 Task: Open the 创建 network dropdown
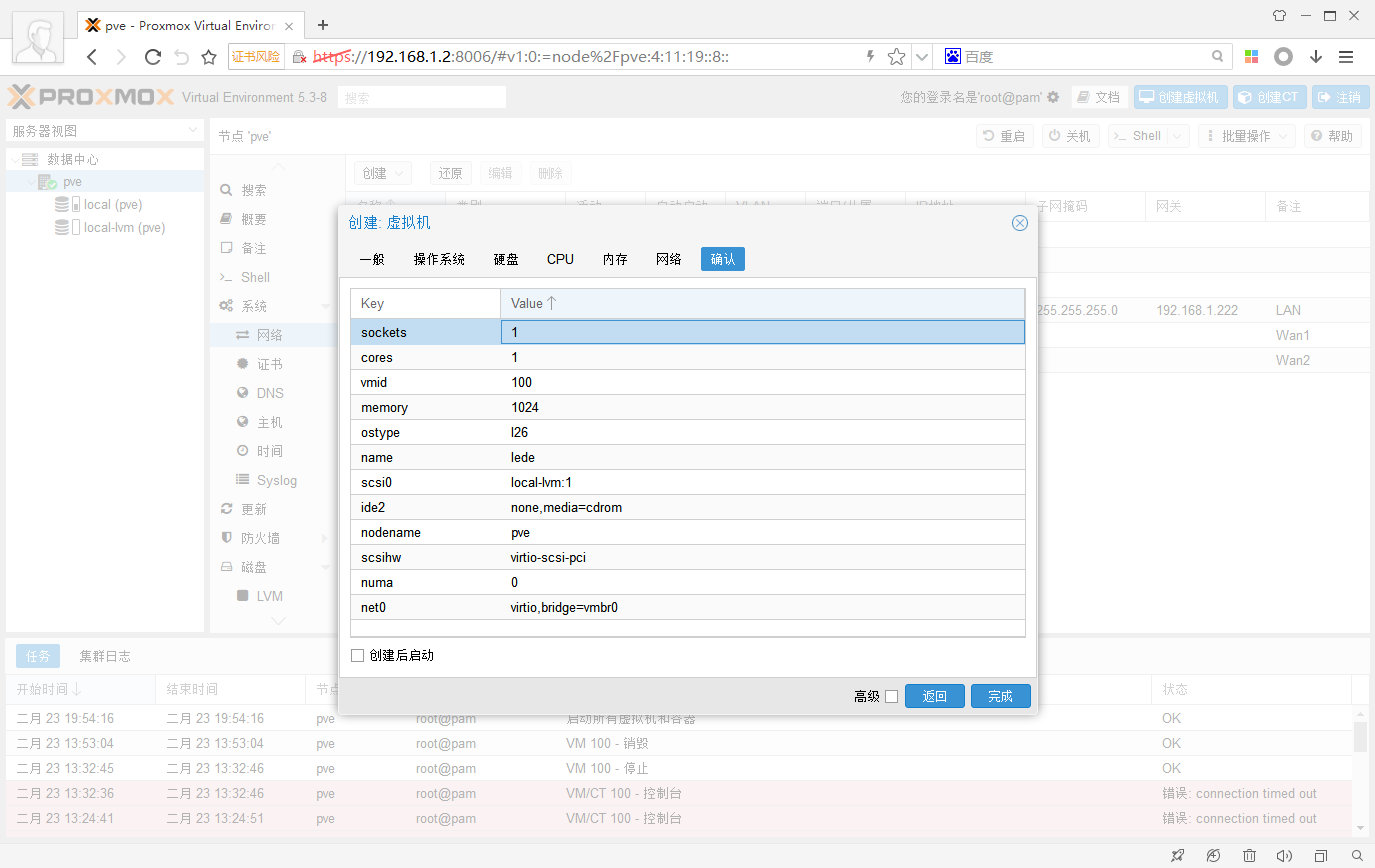coord(384,173)
